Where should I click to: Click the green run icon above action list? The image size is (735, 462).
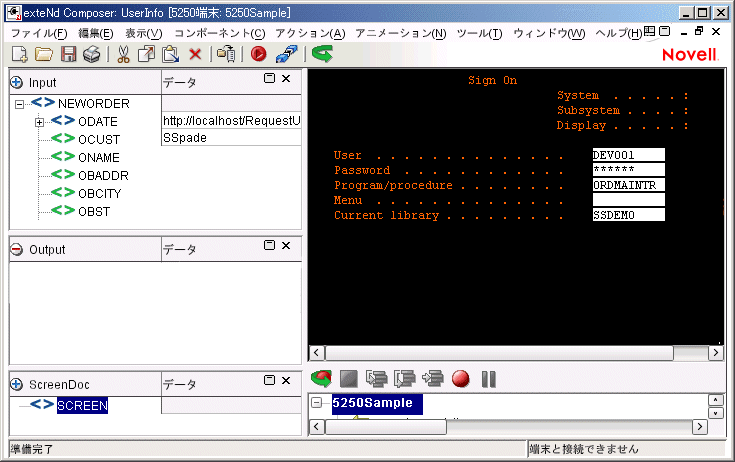[321, 379]
